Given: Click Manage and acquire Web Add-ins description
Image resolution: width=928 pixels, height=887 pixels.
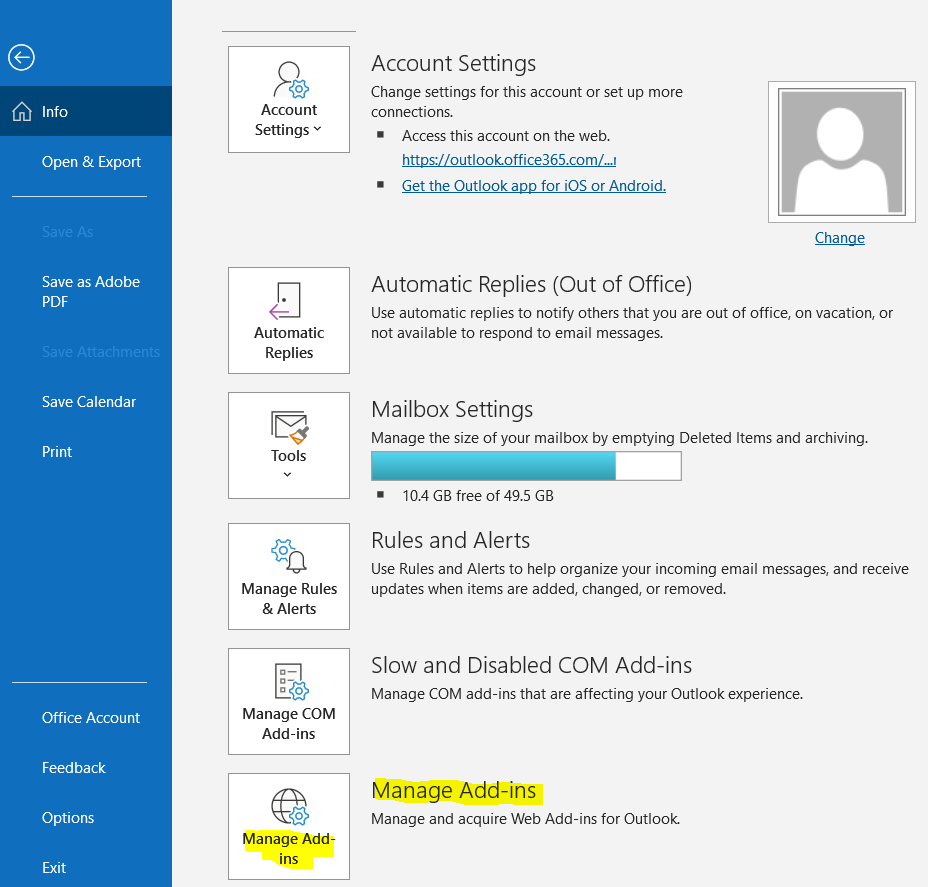Looking at the screenshot, I should [x=526, y=819].
